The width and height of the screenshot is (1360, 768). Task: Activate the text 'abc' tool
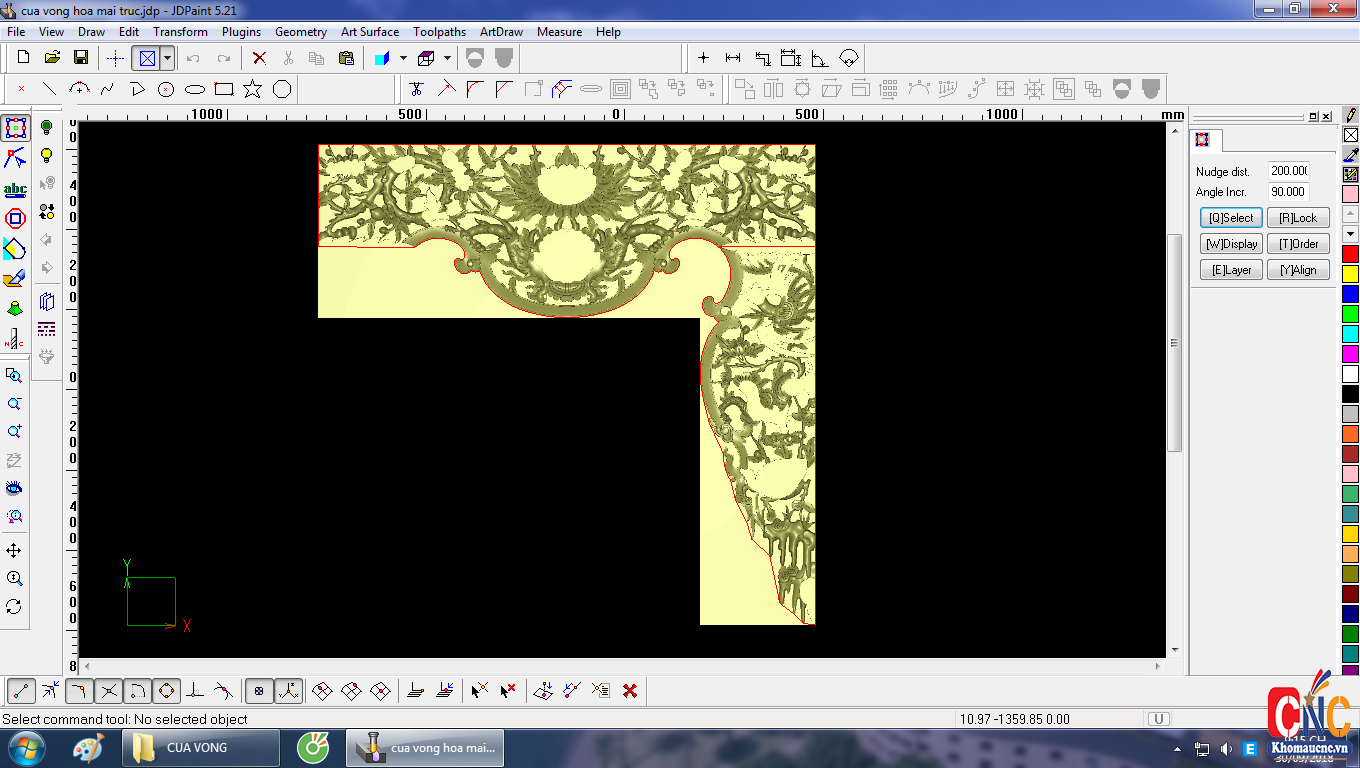pyautogui.click(x=15, y=189)
